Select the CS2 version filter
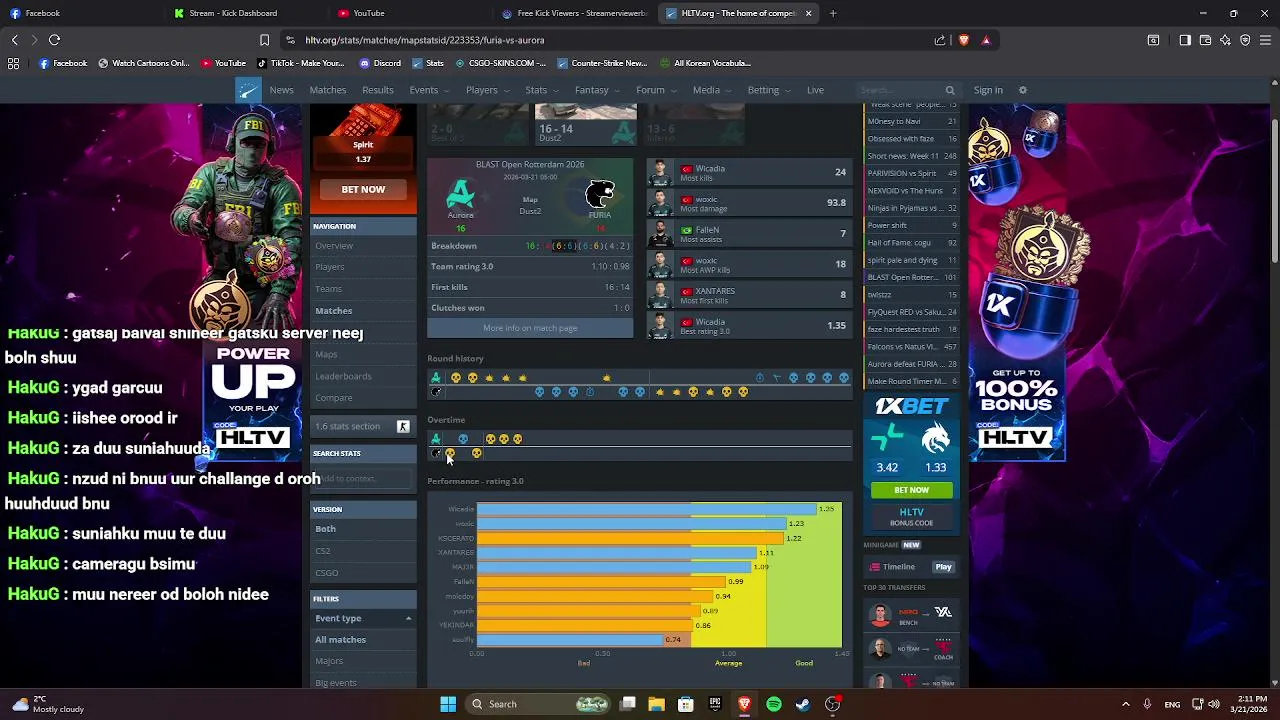This screenshot has width=1280, height=720. click(x=364, y=551)
